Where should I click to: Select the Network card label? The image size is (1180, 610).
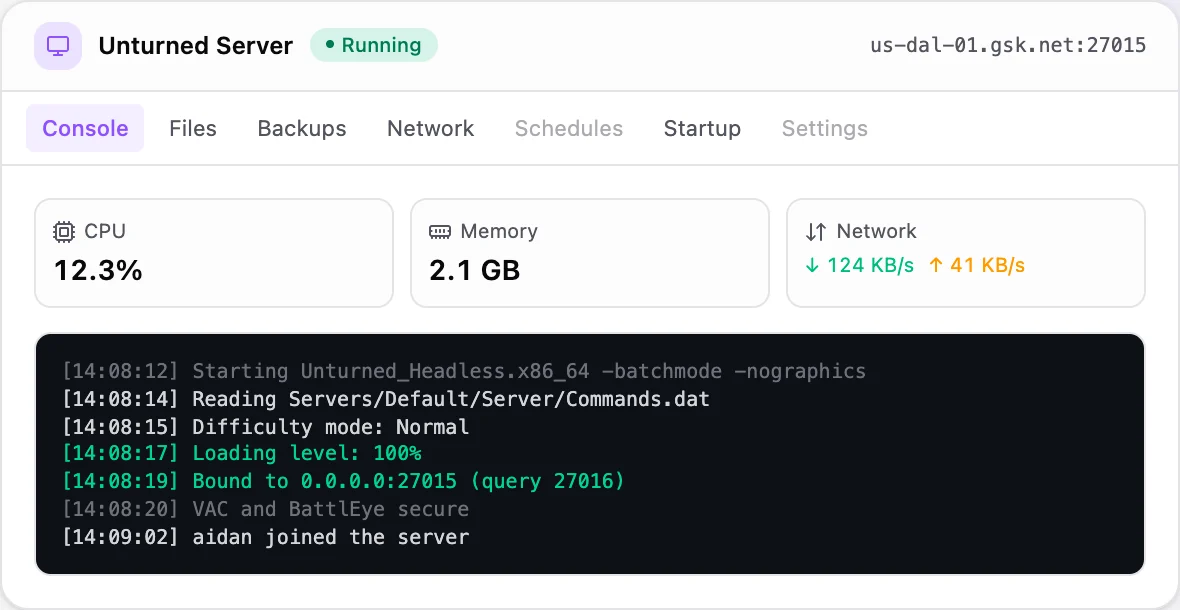click(877, 231)
